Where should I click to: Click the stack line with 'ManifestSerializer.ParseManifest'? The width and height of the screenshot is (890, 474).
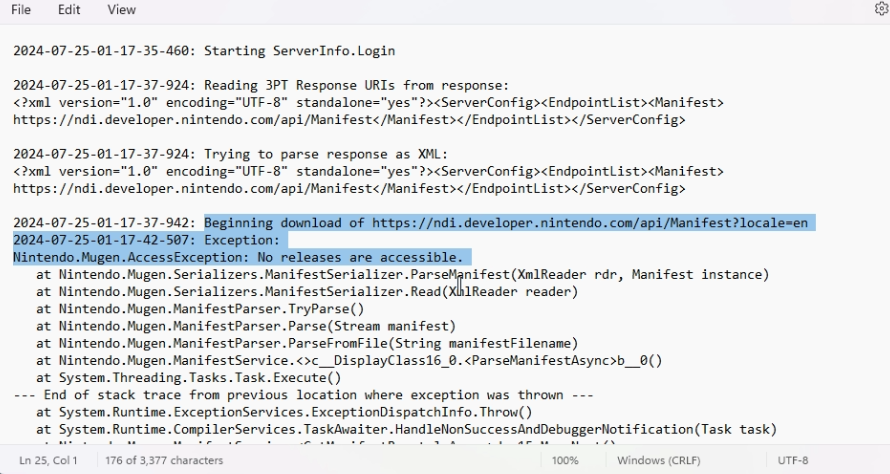click(x=402, y=275)
